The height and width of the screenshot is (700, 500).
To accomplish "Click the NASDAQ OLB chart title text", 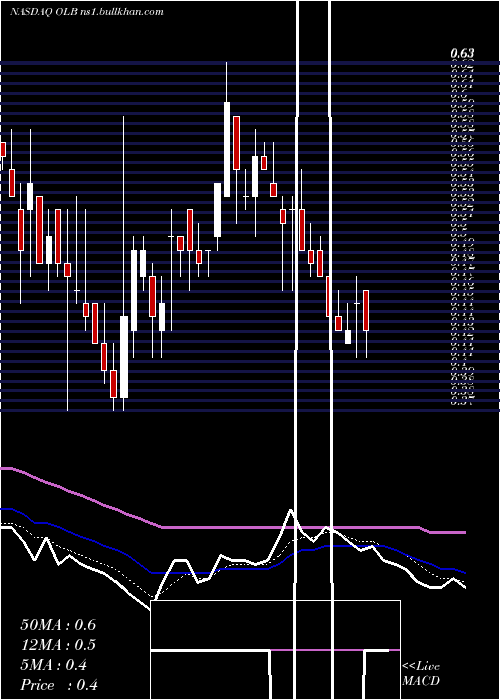I will [x=87, y=12].
